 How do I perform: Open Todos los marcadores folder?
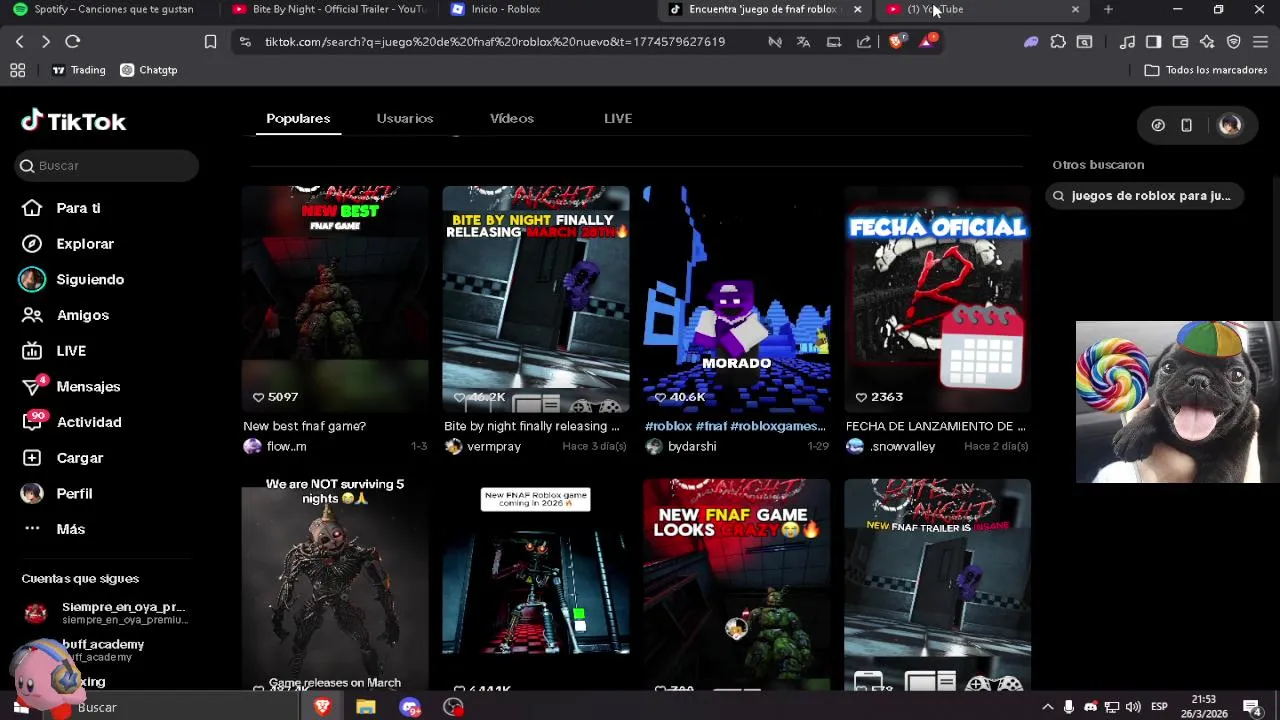click(x=1206, y=70)
